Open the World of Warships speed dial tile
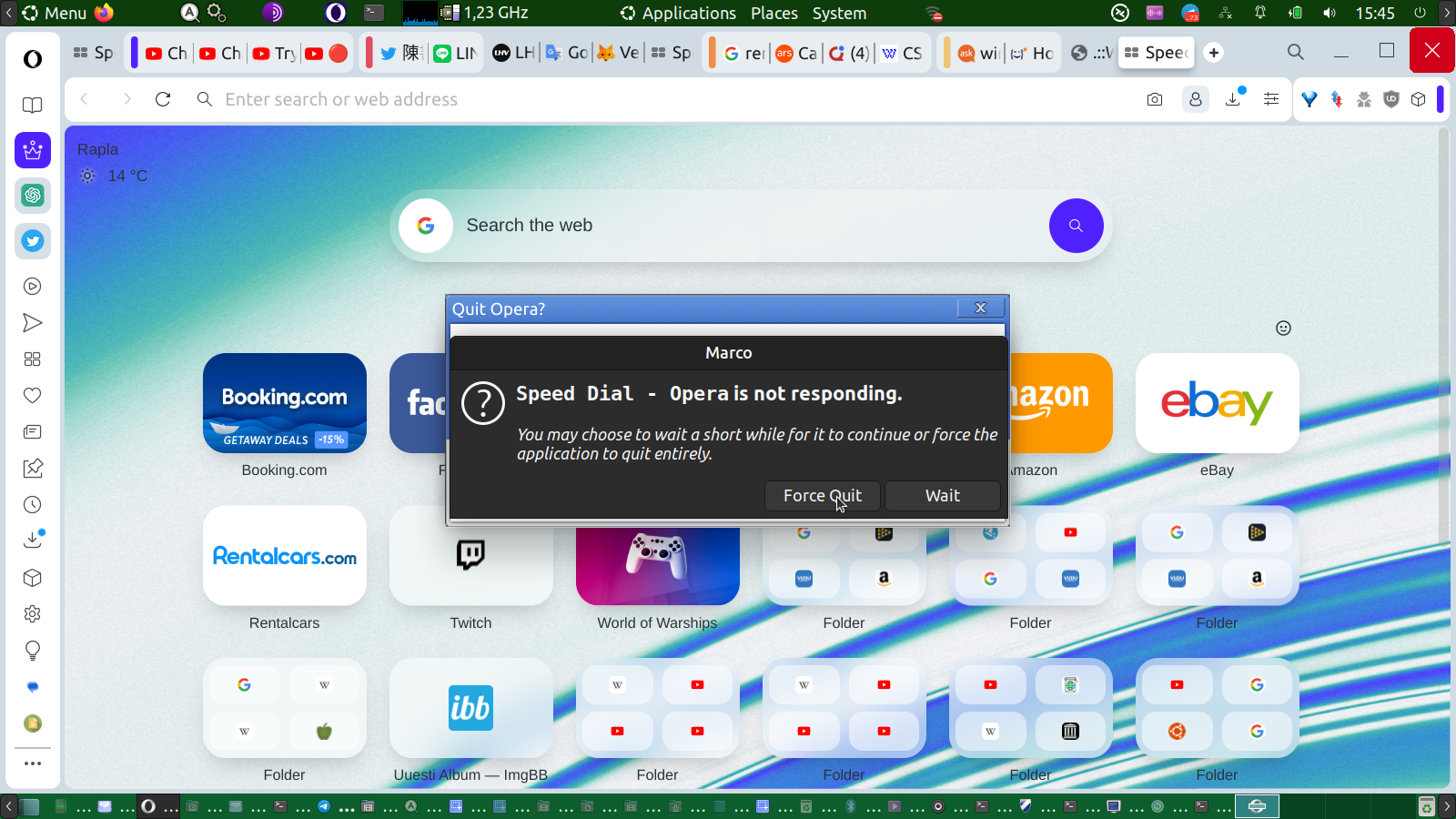 (x=658, y=565)
